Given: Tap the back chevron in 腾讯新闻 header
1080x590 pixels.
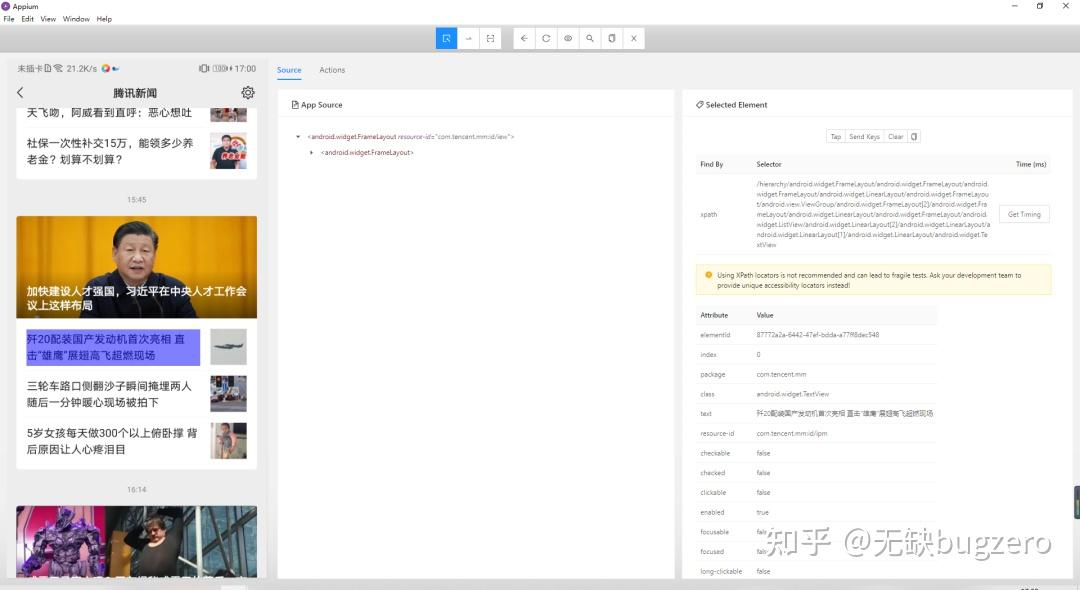Looking at the screenshot, I should point(20,92).
